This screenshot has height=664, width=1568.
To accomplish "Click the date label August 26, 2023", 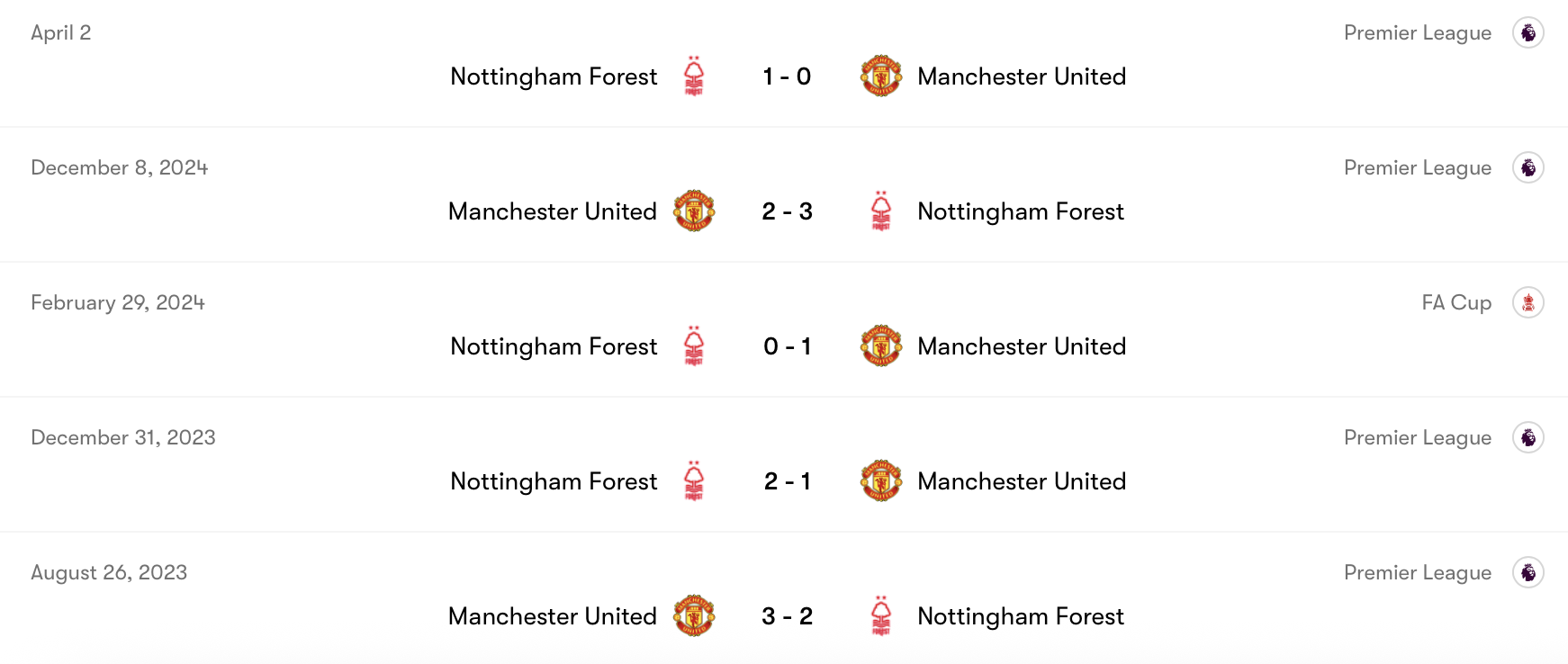I will click(108, 572).
